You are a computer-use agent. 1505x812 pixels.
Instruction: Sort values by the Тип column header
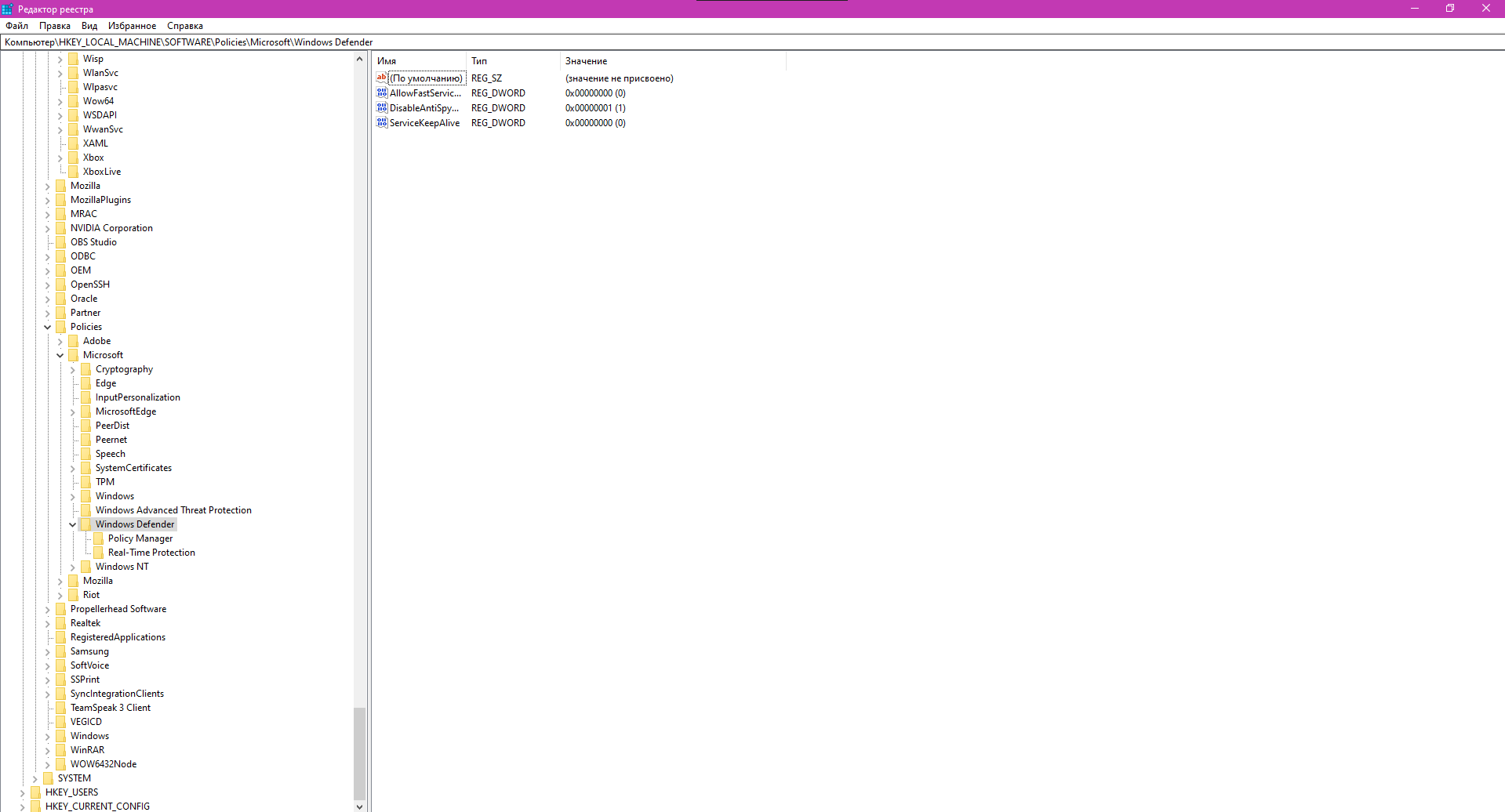(513, 61)
